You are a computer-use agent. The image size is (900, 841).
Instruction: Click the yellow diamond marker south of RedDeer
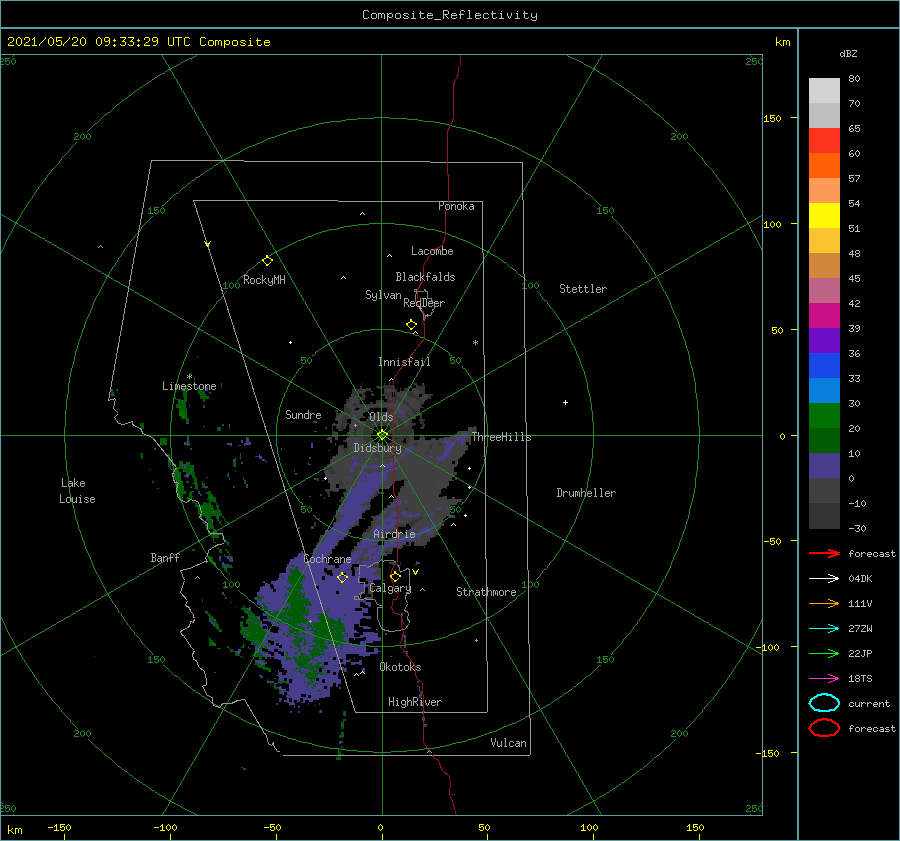[x=411, y=325]
